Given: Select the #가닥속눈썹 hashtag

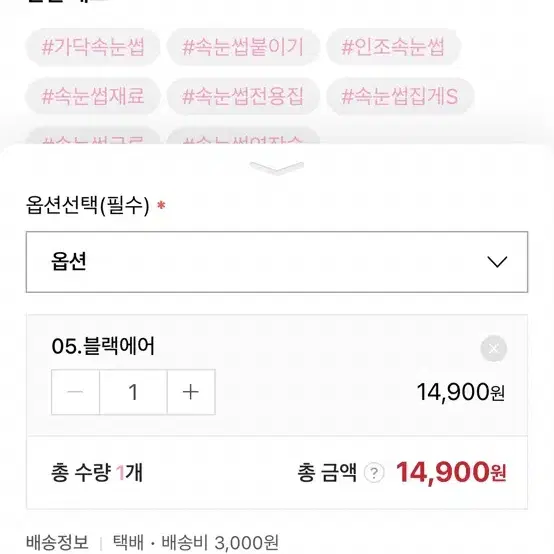Looking at the screenshot, I should tap(93, 47).
